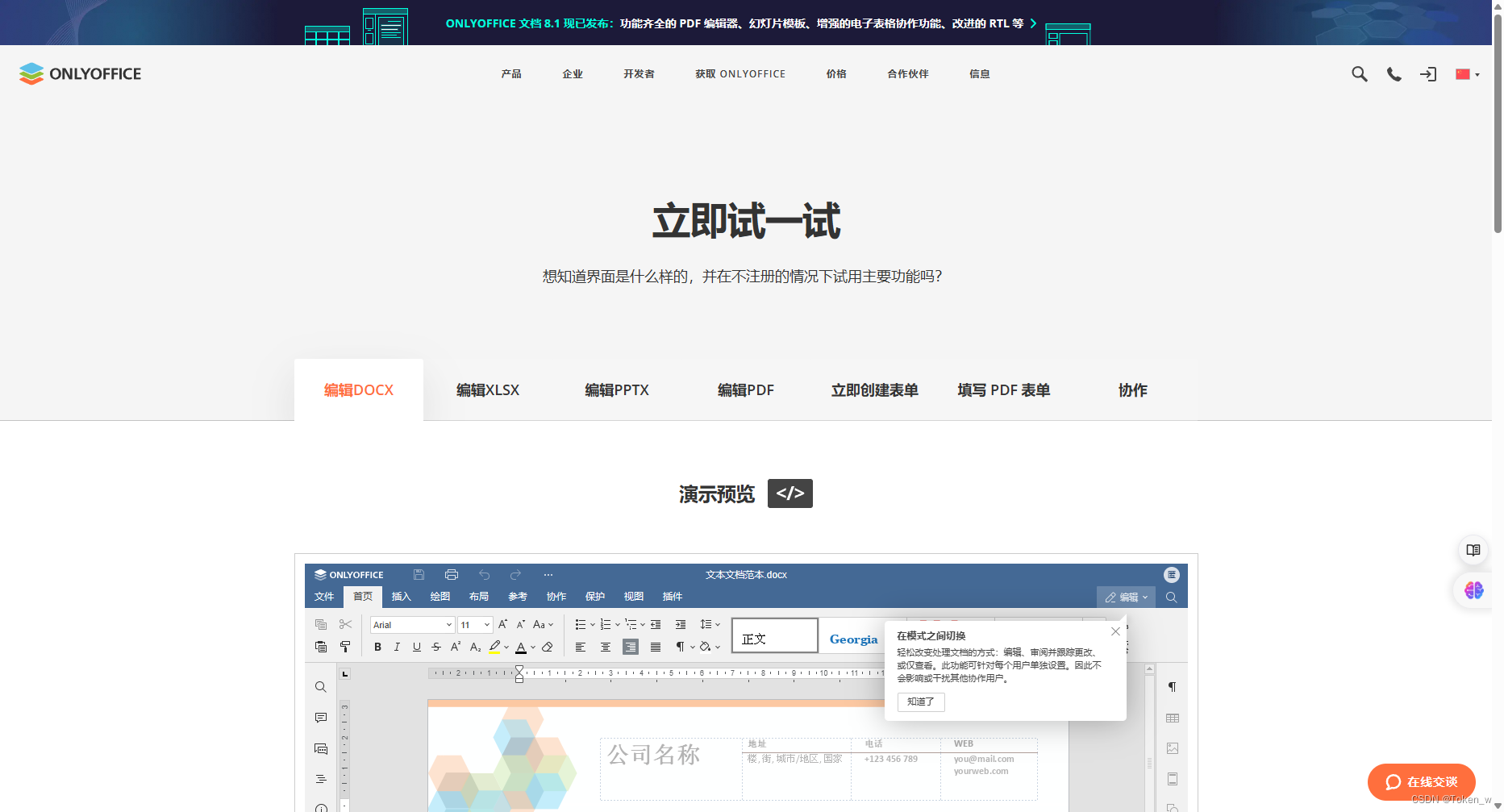This screenshot has width=1504, height=812.
Task: Open the editor 文件 tab
Action: [324, 597]
